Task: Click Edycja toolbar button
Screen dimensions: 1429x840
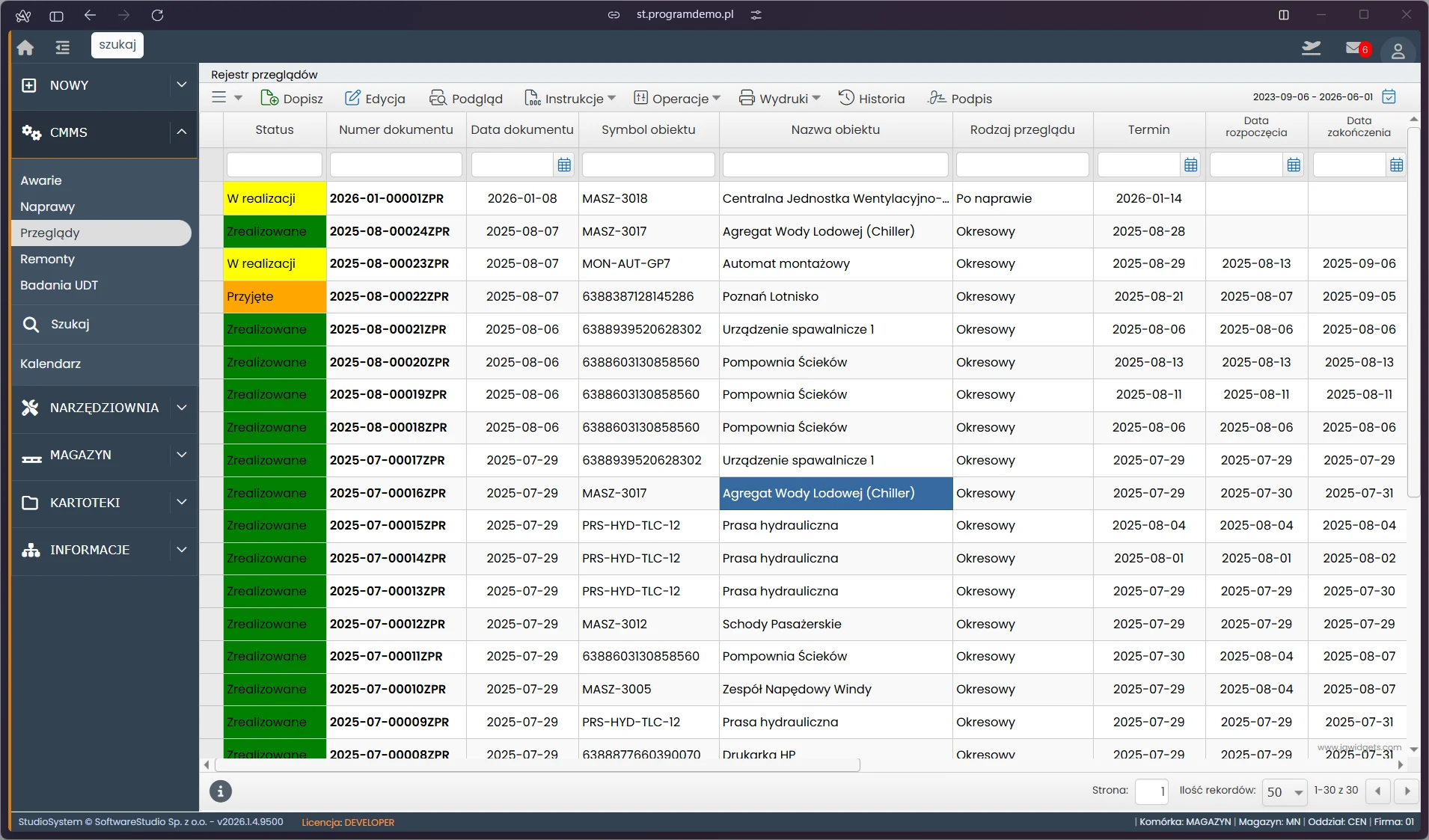Action: 375,98
